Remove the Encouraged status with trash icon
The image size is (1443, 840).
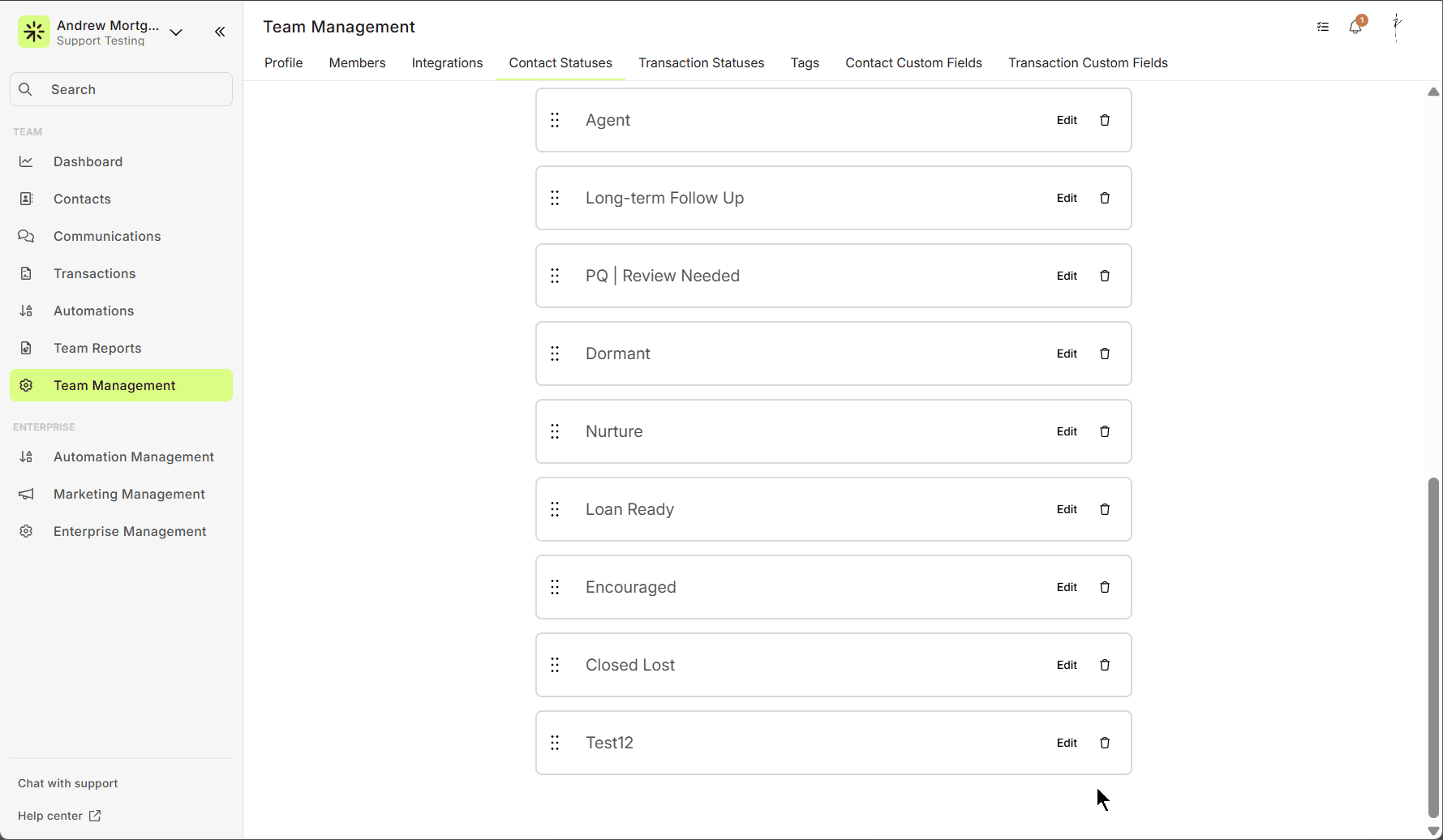[1104, 587]
